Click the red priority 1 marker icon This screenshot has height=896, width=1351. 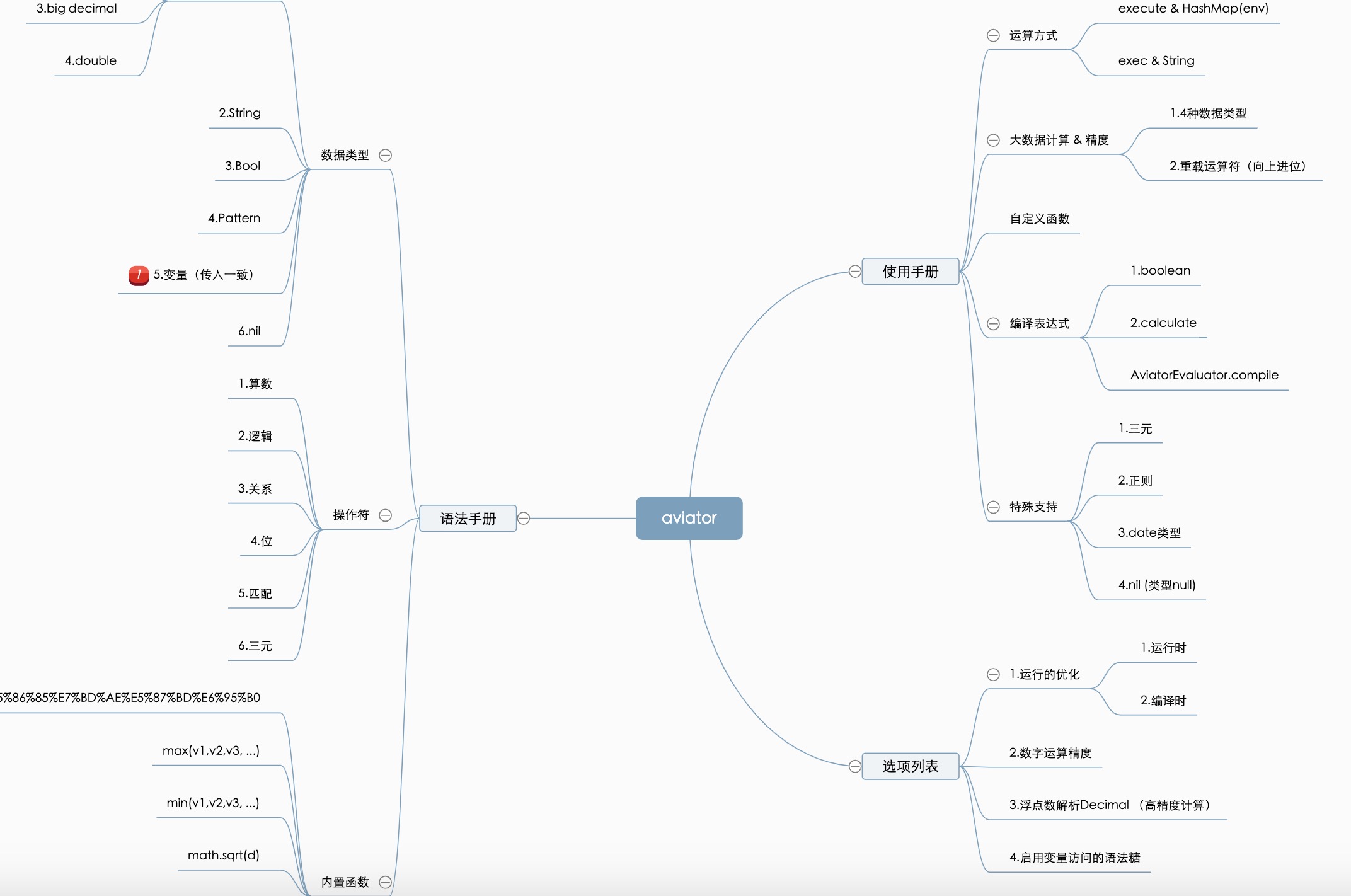(137, 274)
